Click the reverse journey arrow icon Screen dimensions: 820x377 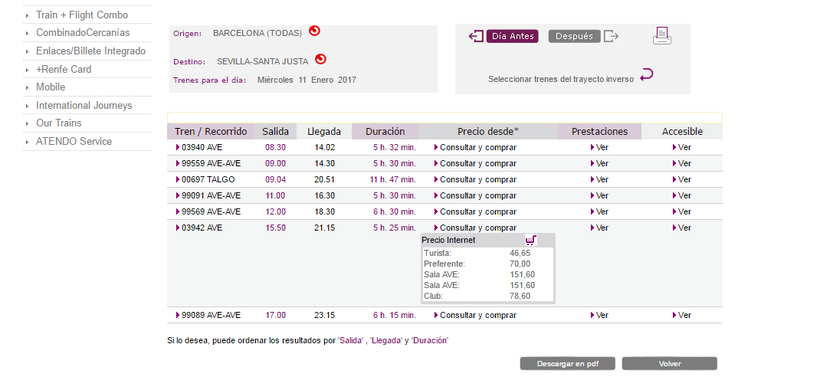coord(647,74)
